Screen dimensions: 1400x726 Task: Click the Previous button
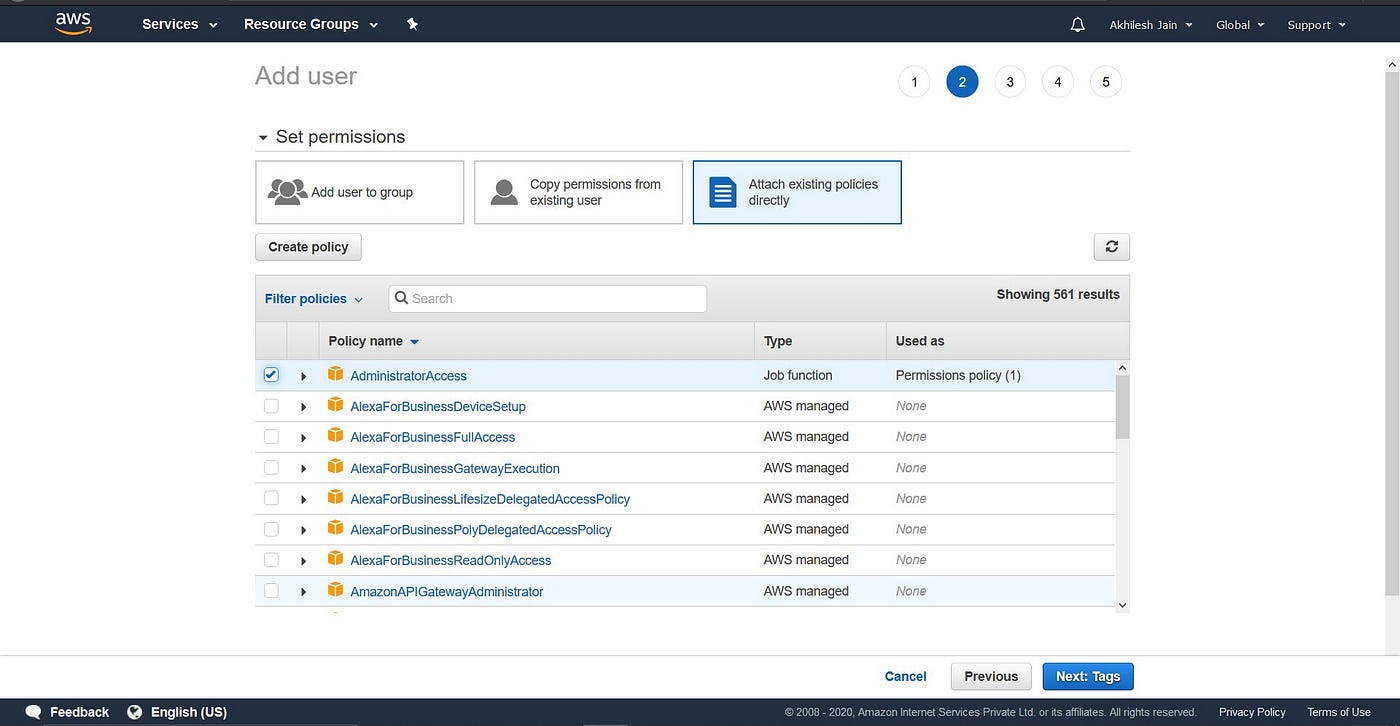point(991,676)
